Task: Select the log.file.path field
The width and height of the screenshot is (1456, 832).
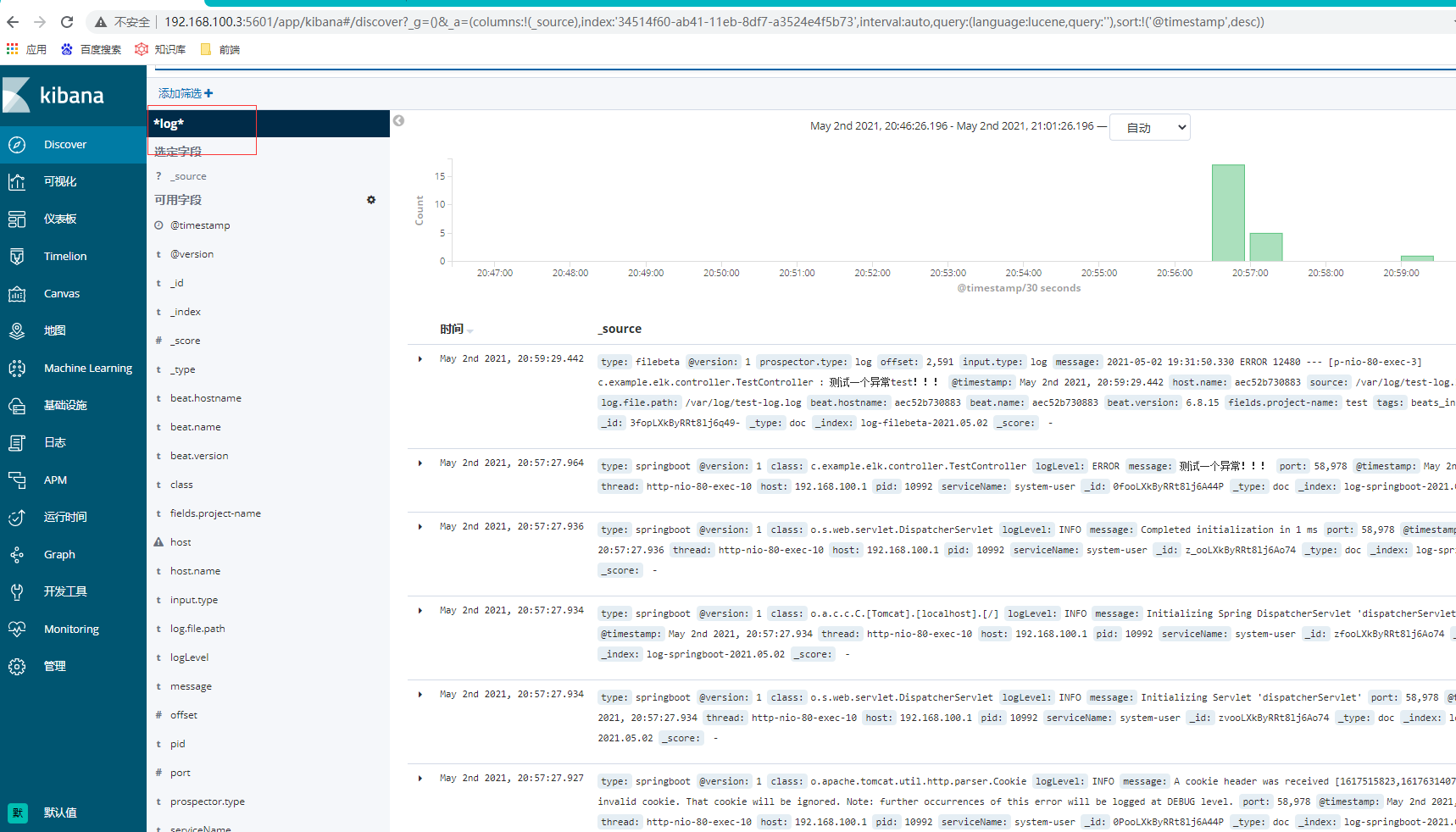Action: [x=197, y=629]
